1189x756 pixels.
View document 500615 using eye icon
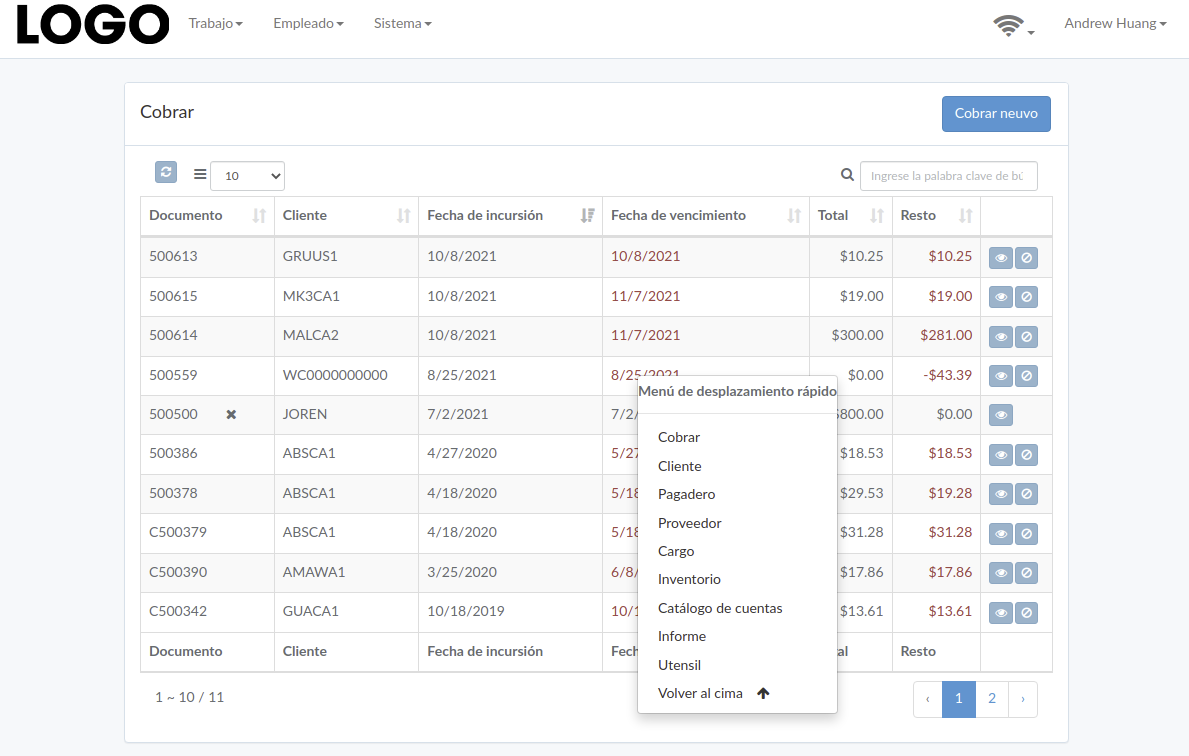click(1001, 297)
